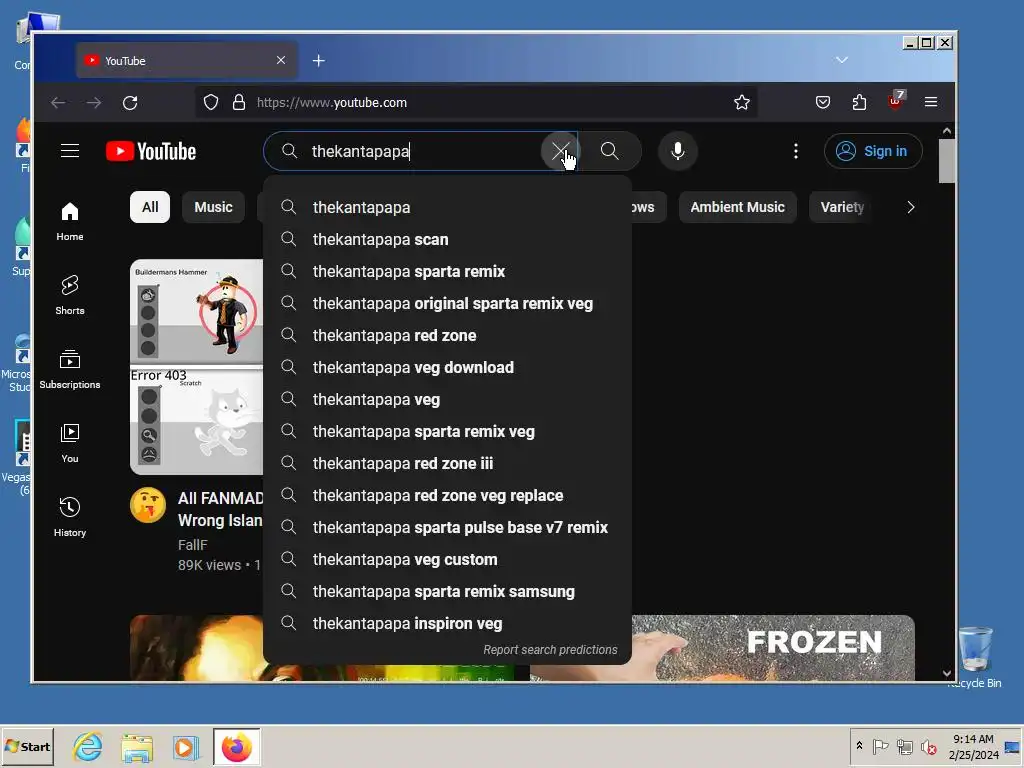Viewport: 1024px width, 768px height.
Task: Open Save to Pocket button
Action: click(x=823, y=103)
